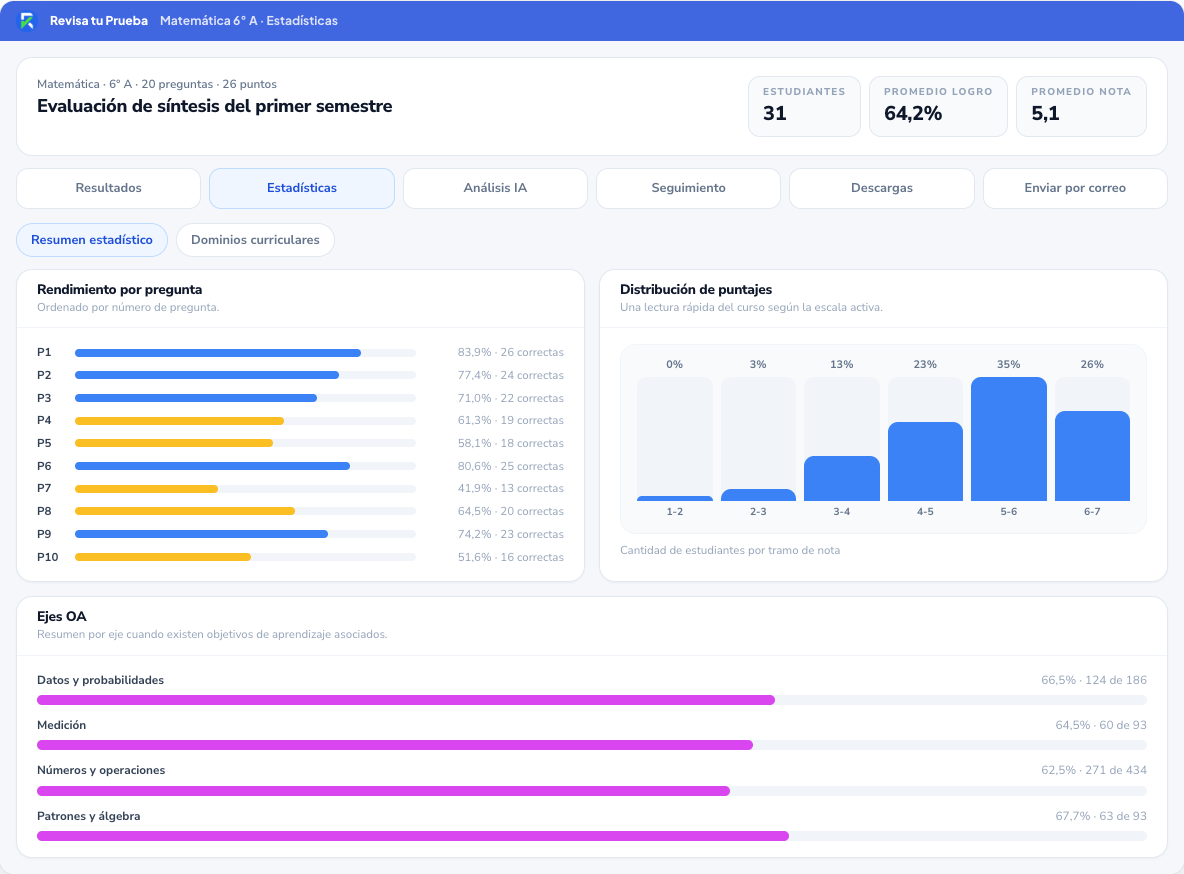Click the Estudiantes 31 stat card
This screenshot has height=874, width=1184.
coord(804,107)
